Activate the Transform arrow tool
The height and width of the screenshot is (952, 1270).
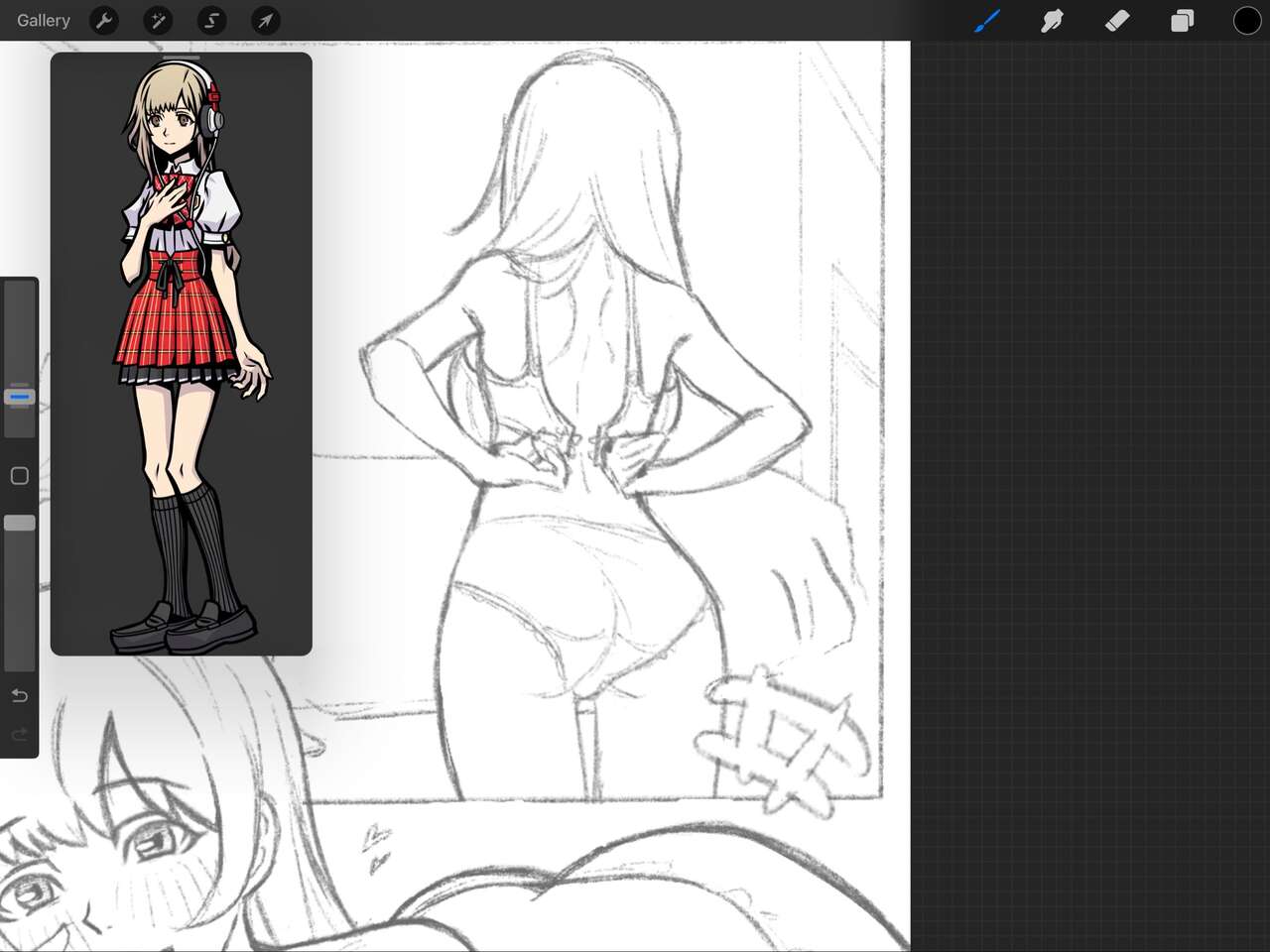pyautogui.click(x=265, y=20)
